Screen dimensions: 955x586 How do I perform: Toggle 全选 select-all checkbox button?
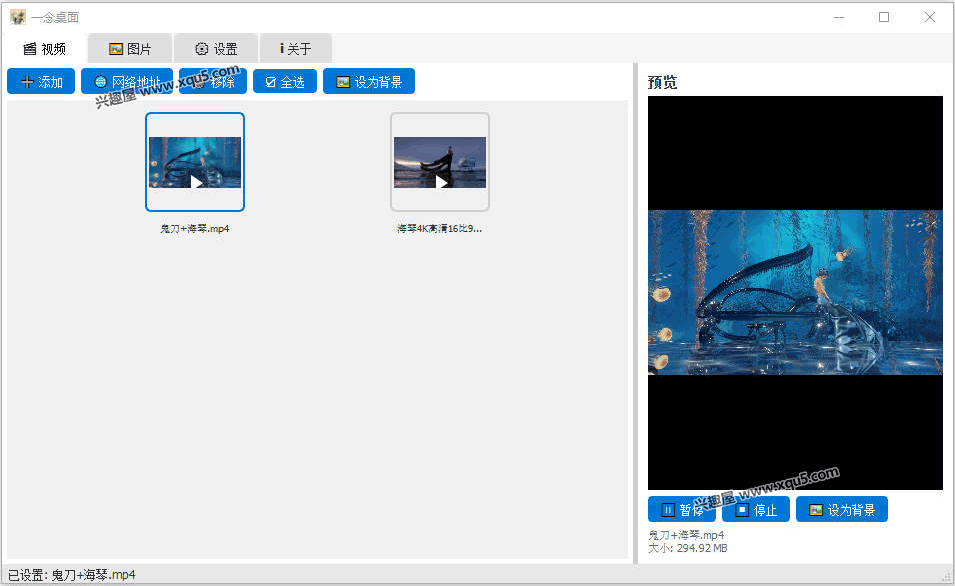click(x=285, y=82)
